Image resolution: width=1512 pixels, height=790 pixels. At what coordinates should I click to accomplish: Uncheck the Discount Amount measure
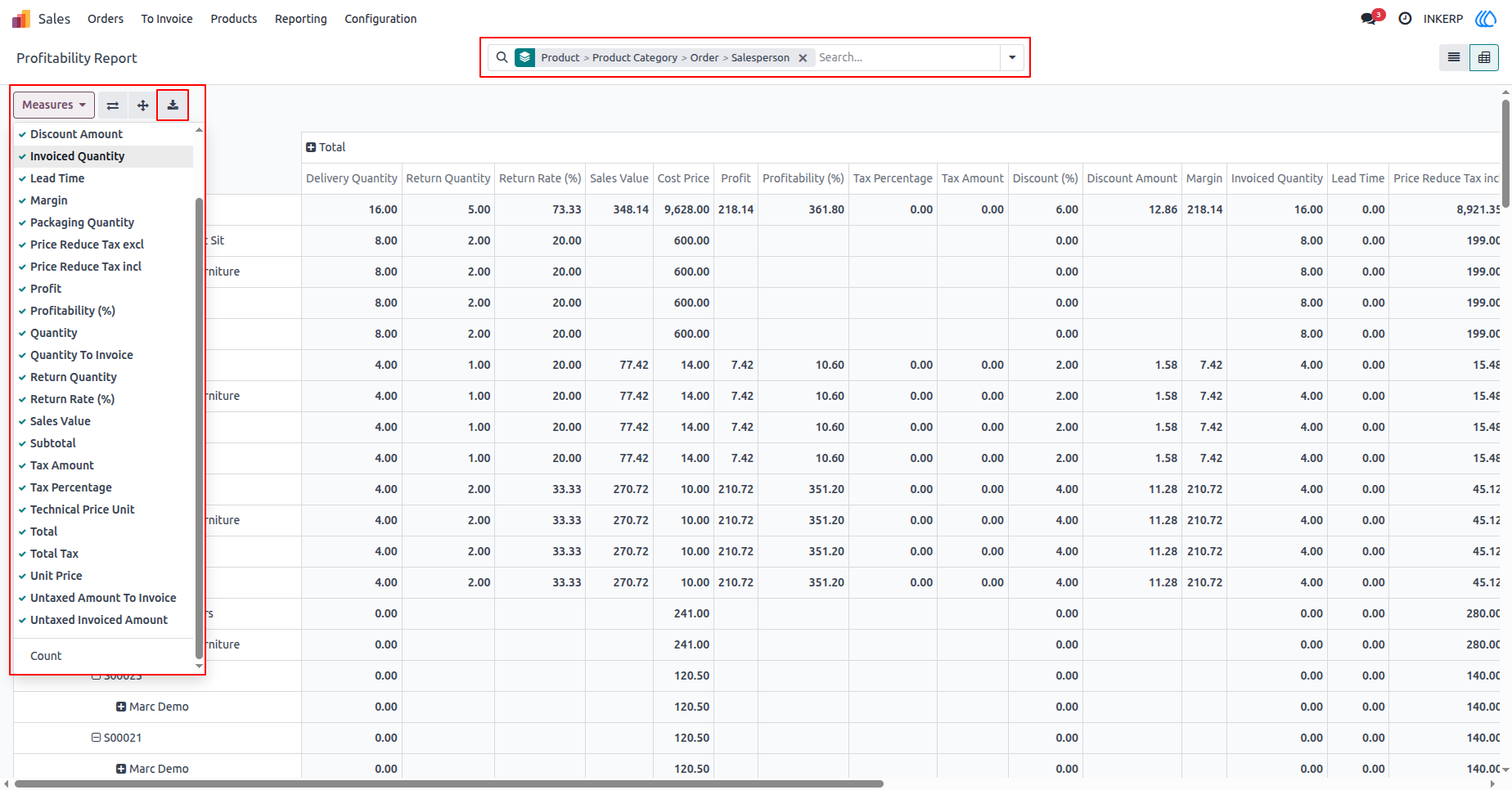[103, 134]
